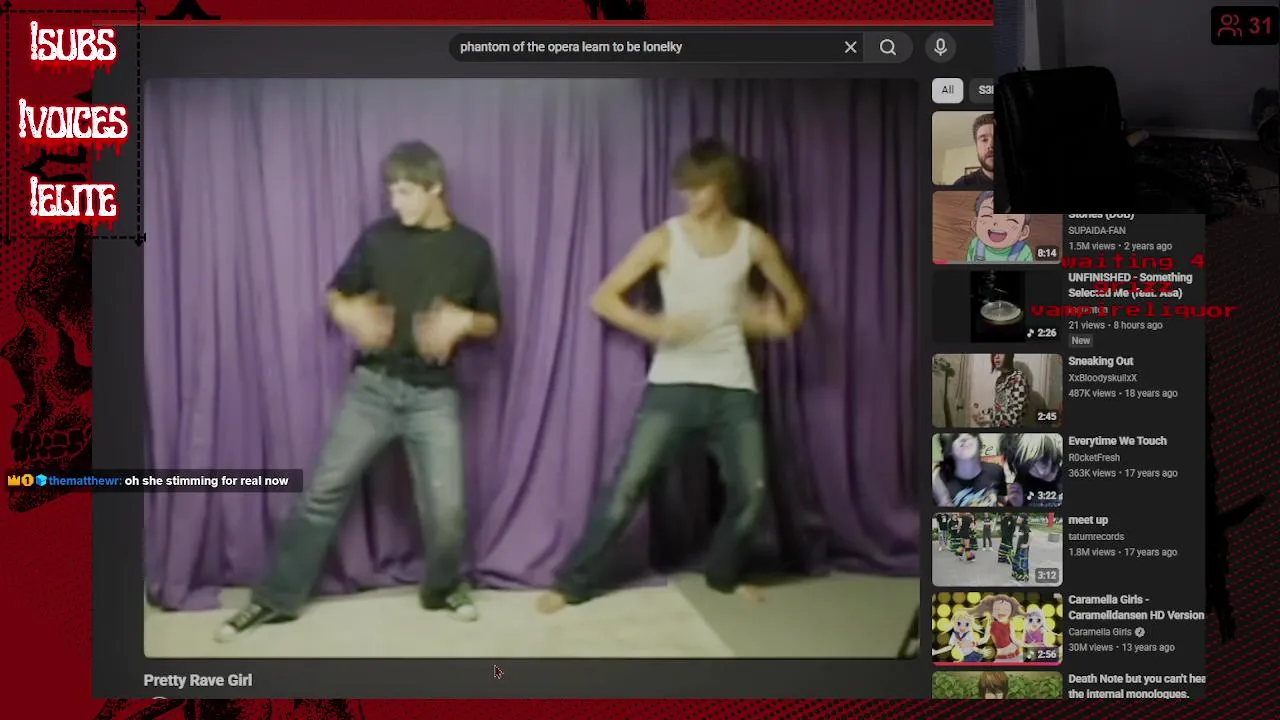The height and width of the screenshot is (720, 1280).
Task: Click the '!ELITE' overlay command text
Action: [73, 198]
